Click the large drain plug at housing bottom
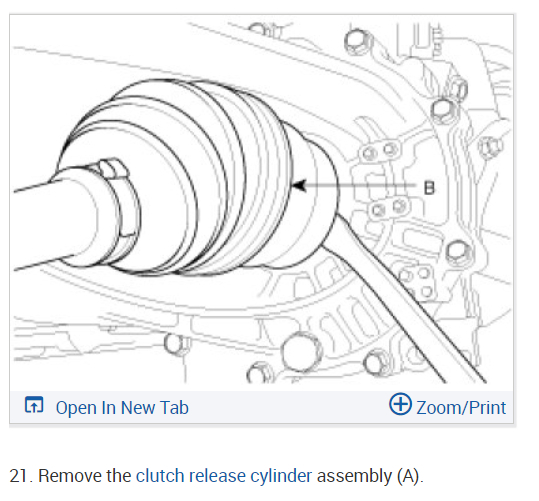This screenshot has width=539, height=501. [x=301, y=351]
